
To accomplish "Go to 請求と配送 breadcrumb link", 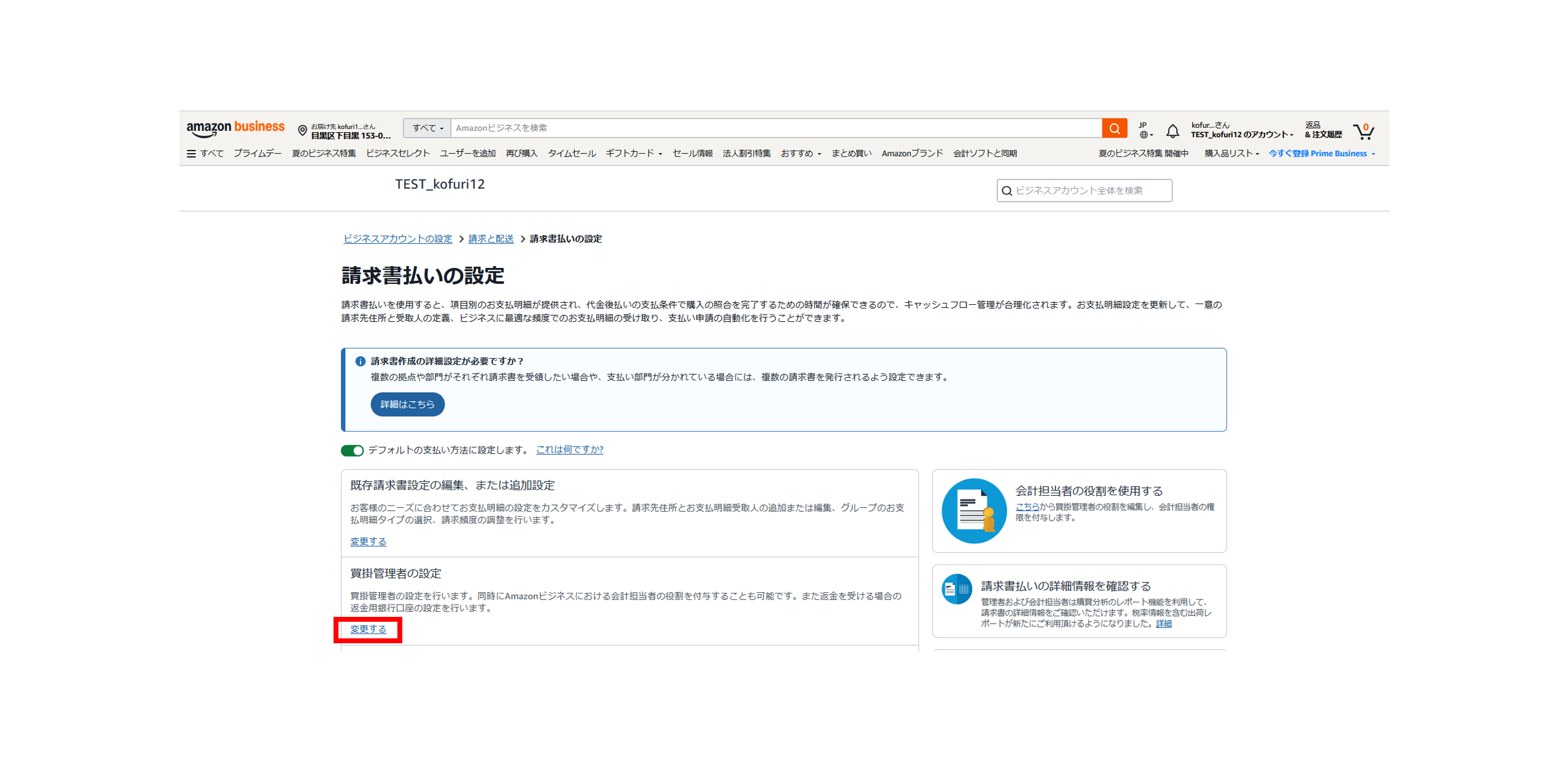I will [490, 238].
